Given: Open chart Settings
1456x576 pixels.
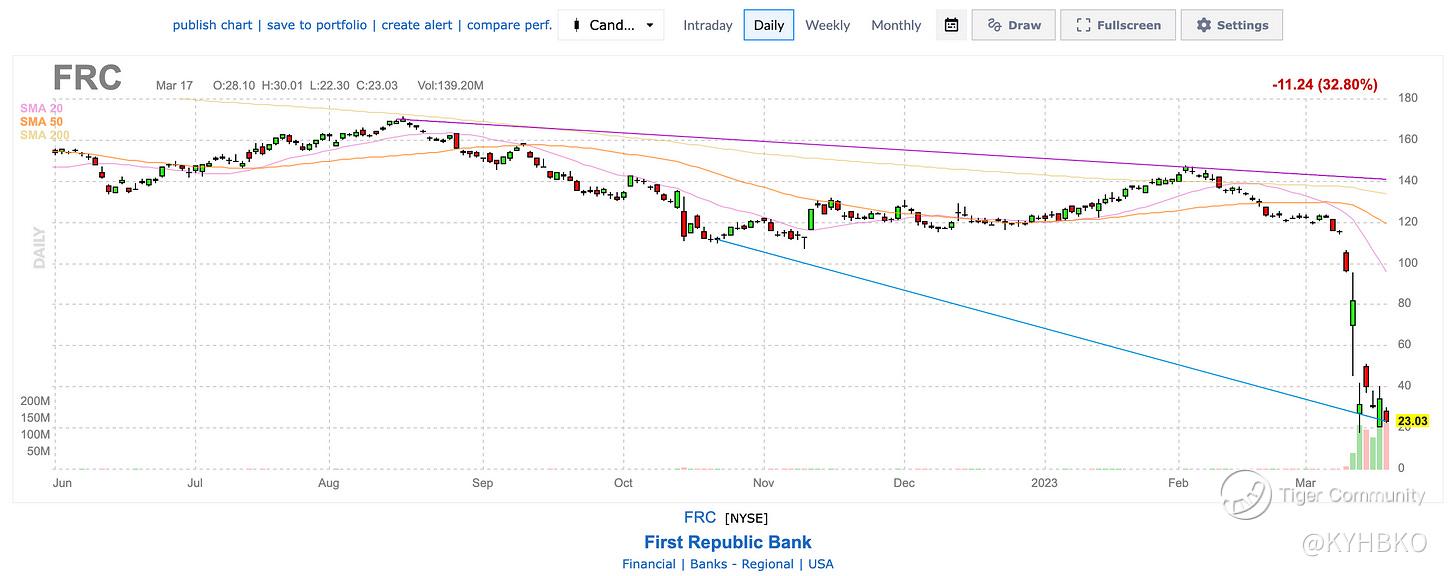Looking at the screenshot, I should click(x=1232, y=25).
